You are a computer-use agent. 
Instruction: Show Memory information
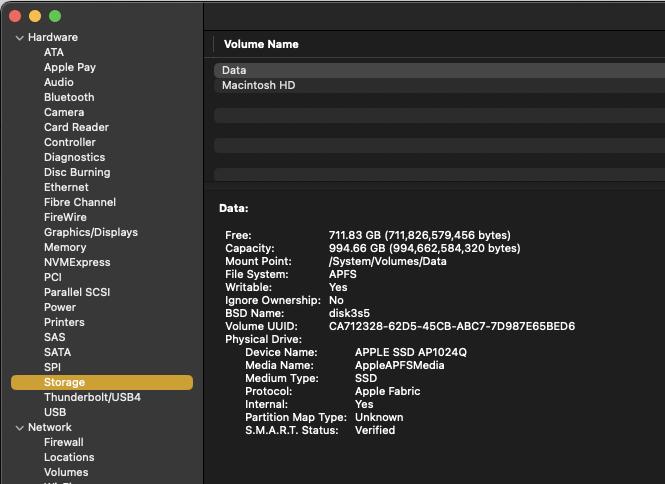[65, 247]
